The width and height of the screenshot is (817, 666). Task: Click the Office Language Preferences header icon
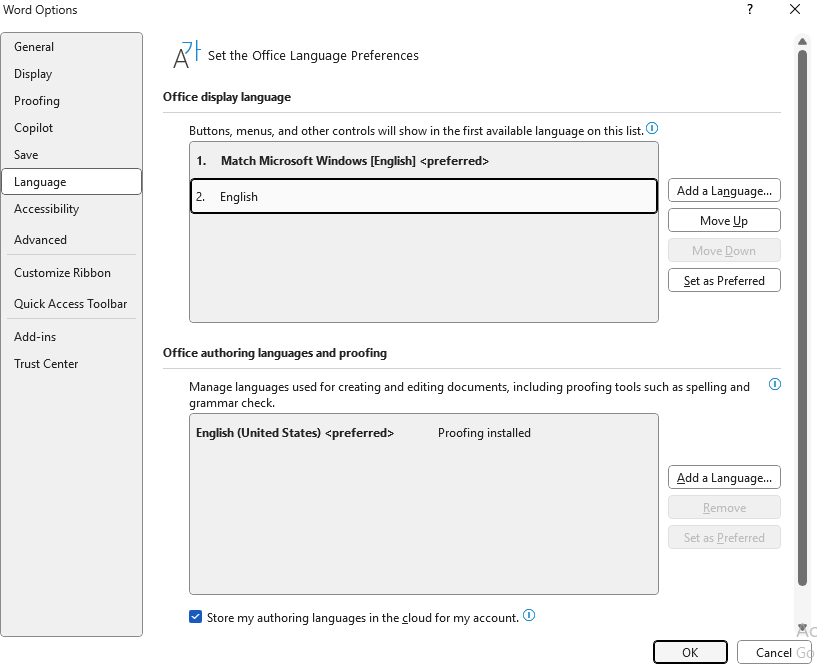[x=187, y=56]
